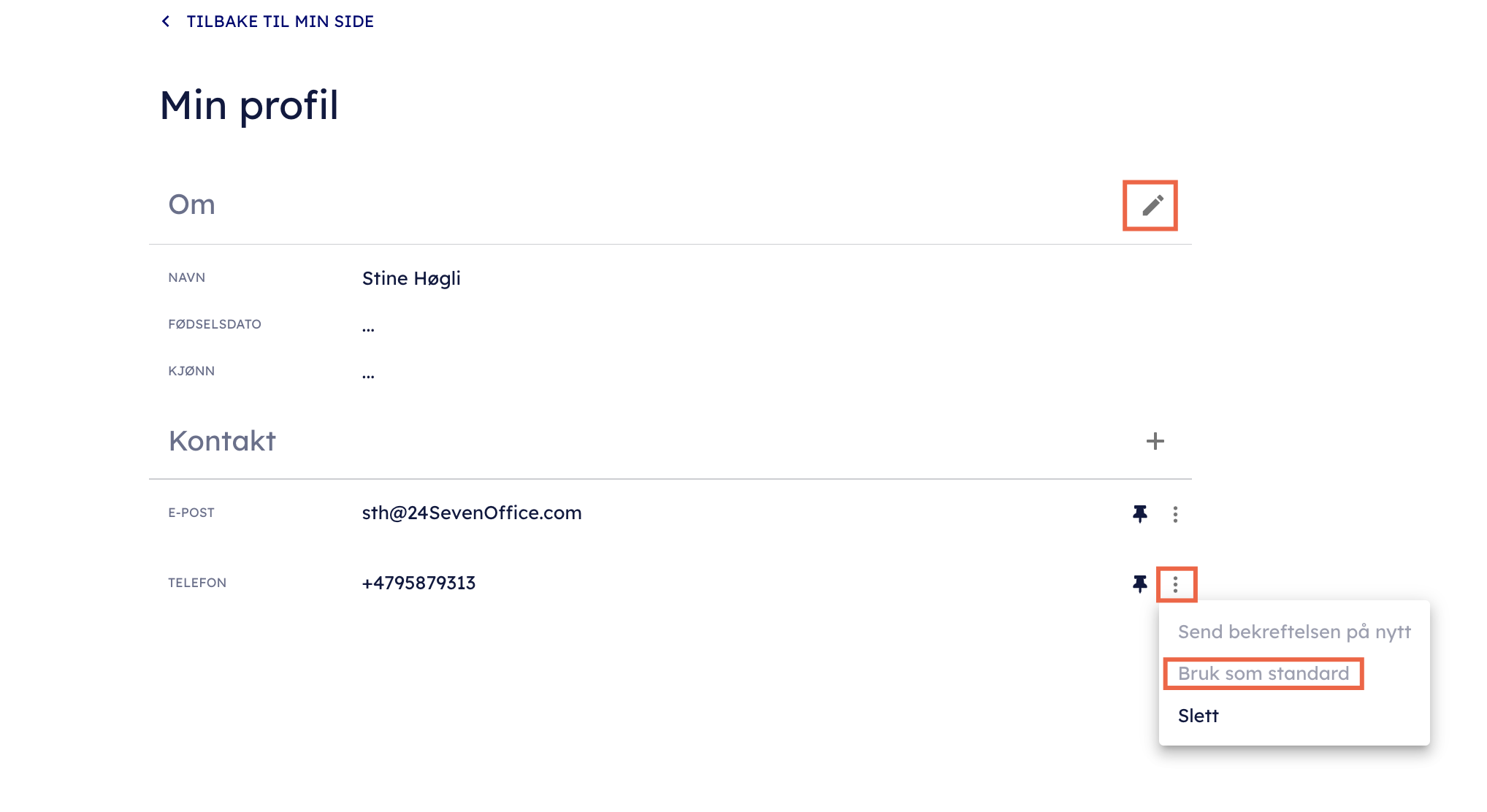Image resolution: width=1487 pixels, height=812 pixels.
Task: Click the Kontakt section heading
Action: point(222,441)
